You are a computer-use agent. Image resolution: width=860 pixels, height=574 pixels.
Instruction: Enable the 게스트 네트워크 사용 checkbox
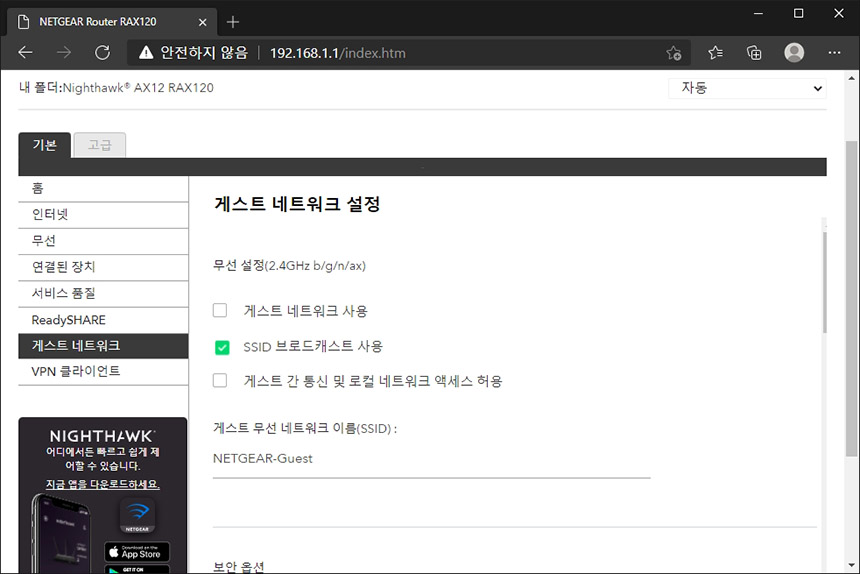(220, 310)
